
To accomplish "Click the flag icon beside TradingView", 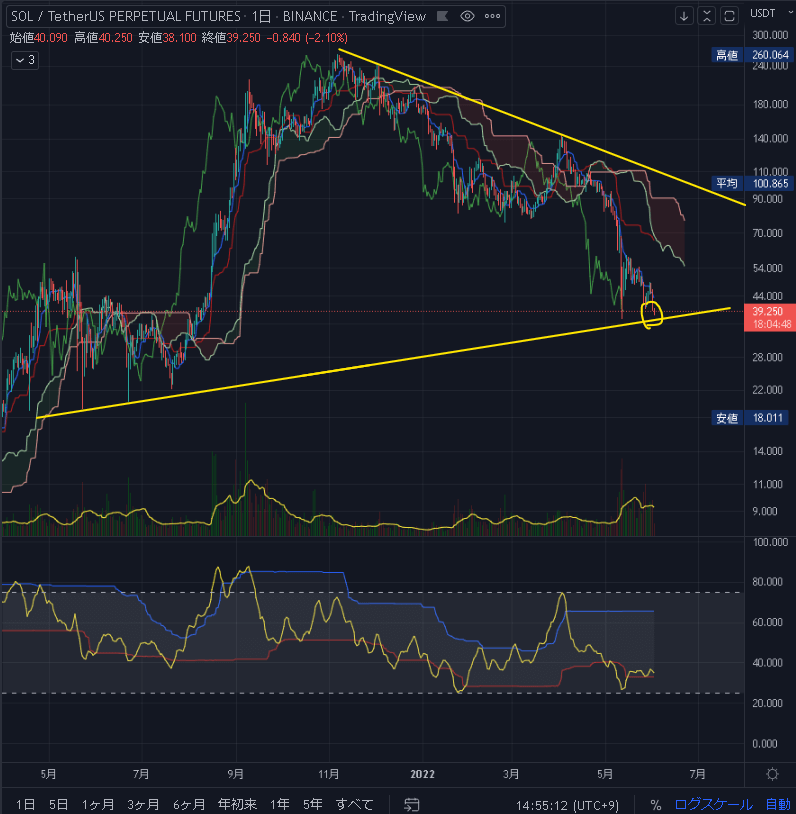I will click(x=442, y=16).
